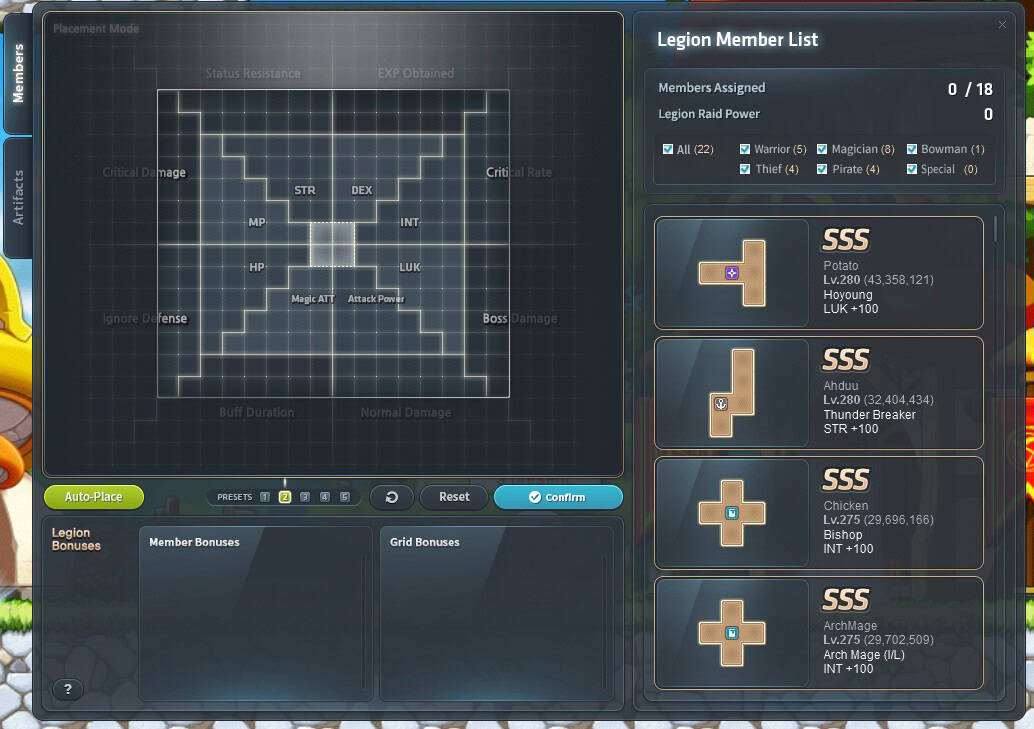Select Potato's Hoyoung block piece
The height and width of the screenshot is (729, 1034).
tap(732, 273)
